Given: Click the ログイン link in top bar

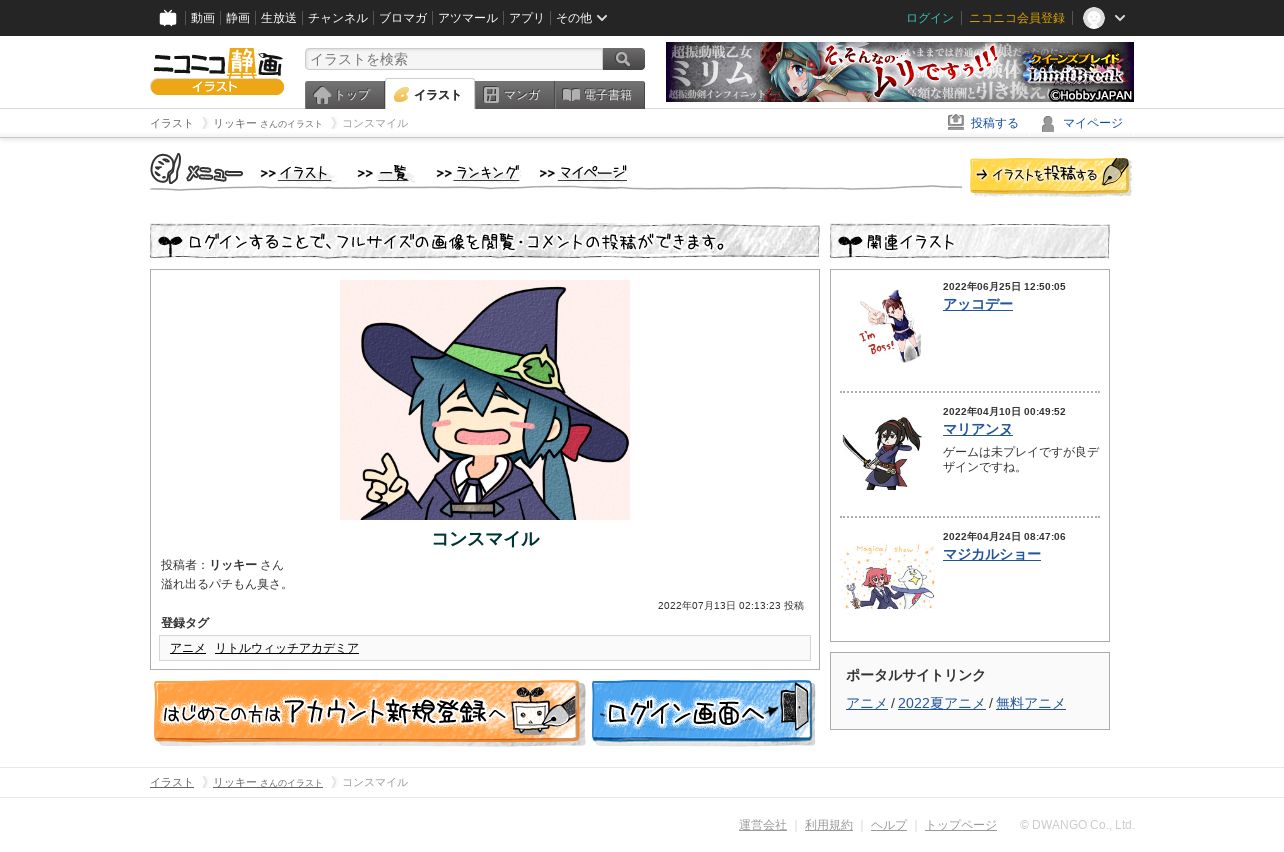Looking at the screenshot, I should click(930, 18).
